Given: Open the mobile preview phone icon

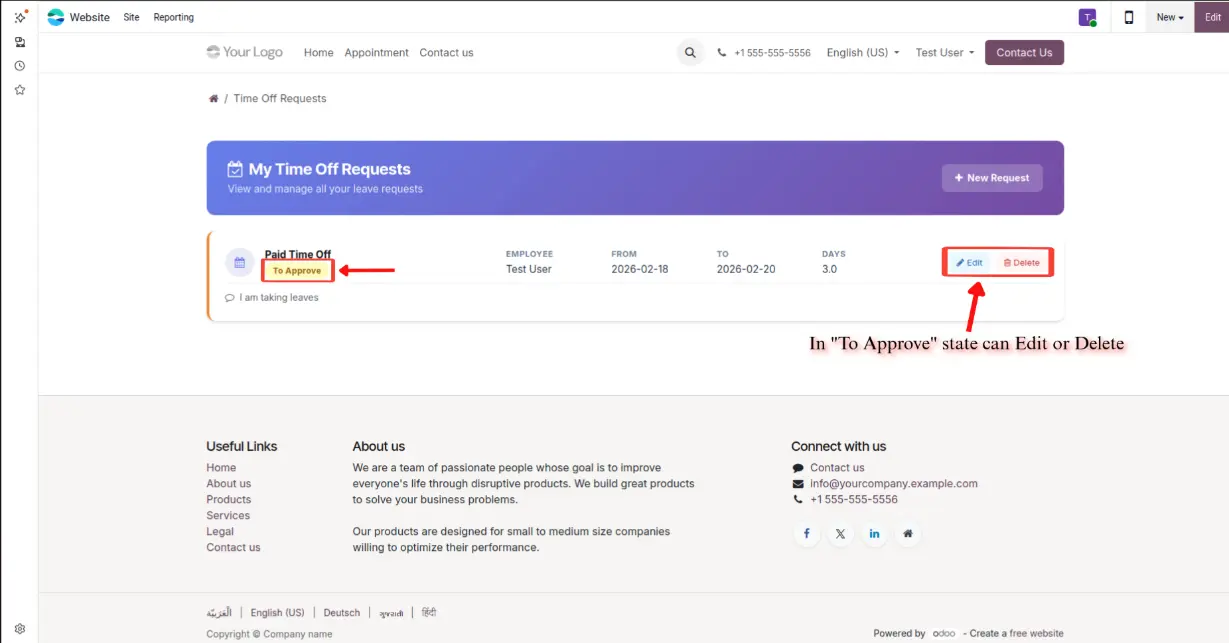Looking at the screenshot, I should tap(1129, 17).
